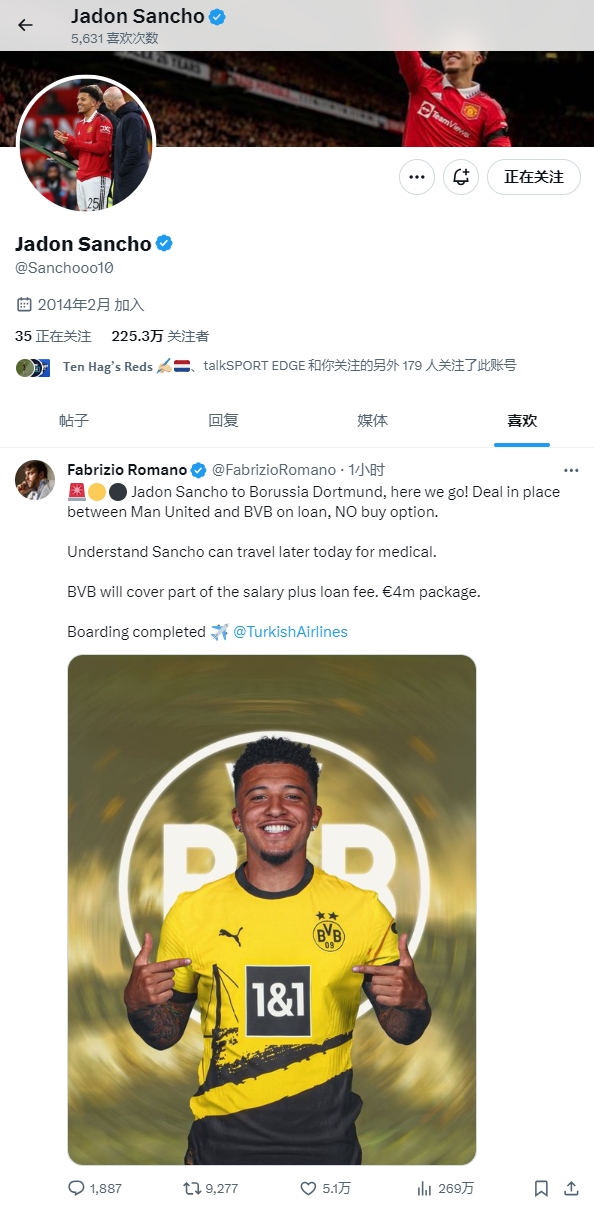Open Fabrizio Romano's avatar
594x1207 pixels.
(x=35, y=480)
